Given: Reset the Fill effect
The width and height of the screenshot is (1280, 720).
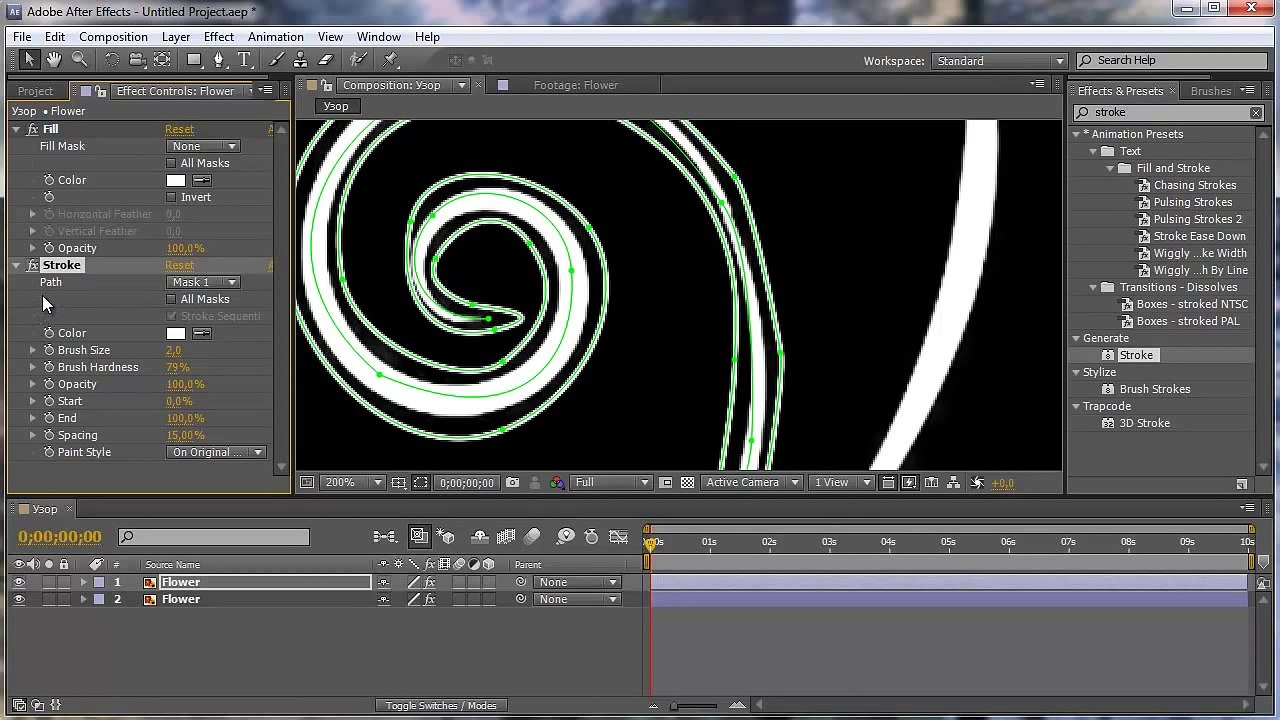Looking at the screenshot, I should pos(180,129).
